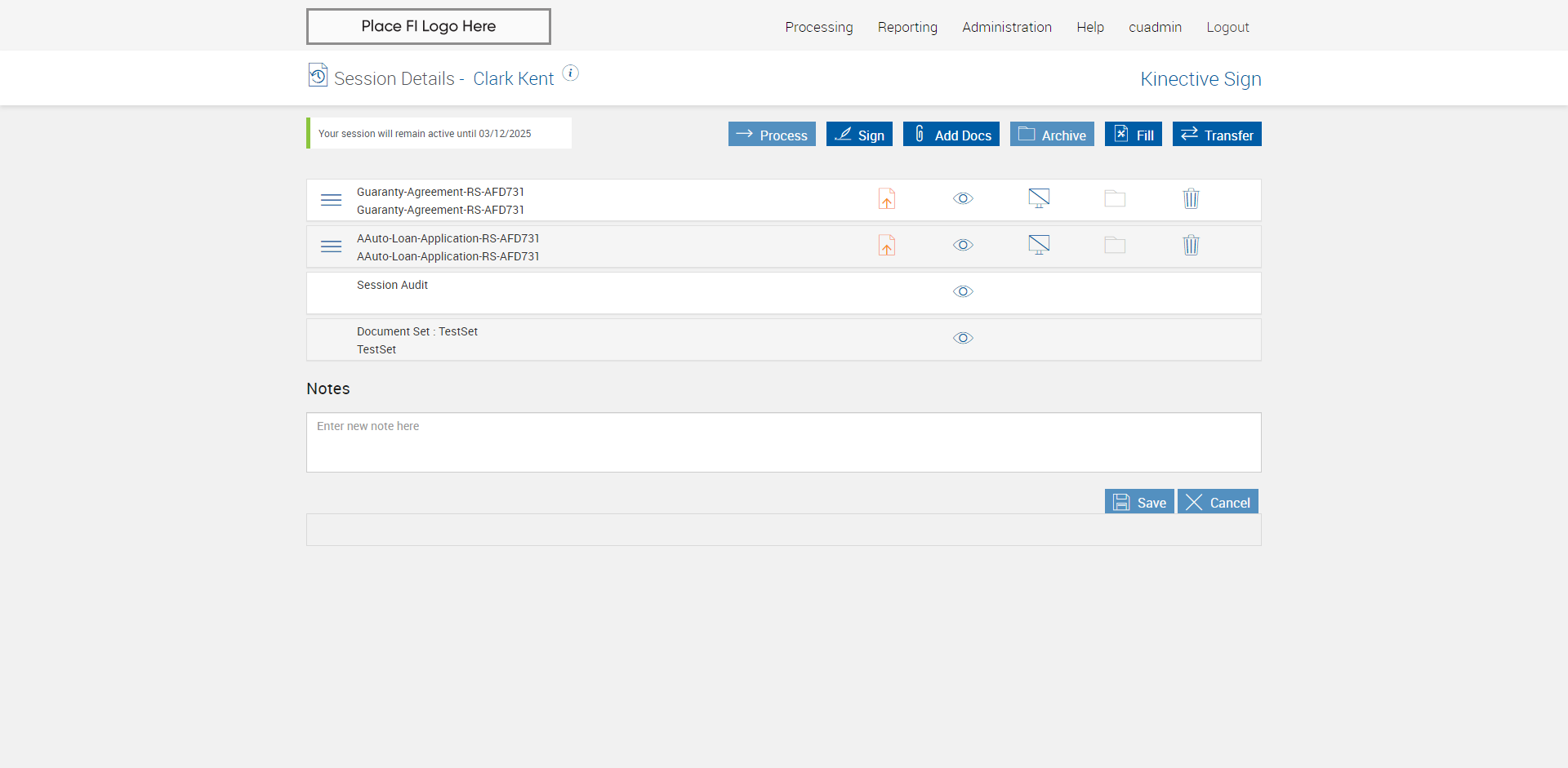Grab the reorder handle for AAuto-Loan-Application row
The width and height of the screenshot is (1568, 768).
pyautogui.click(x=331, y=246)
